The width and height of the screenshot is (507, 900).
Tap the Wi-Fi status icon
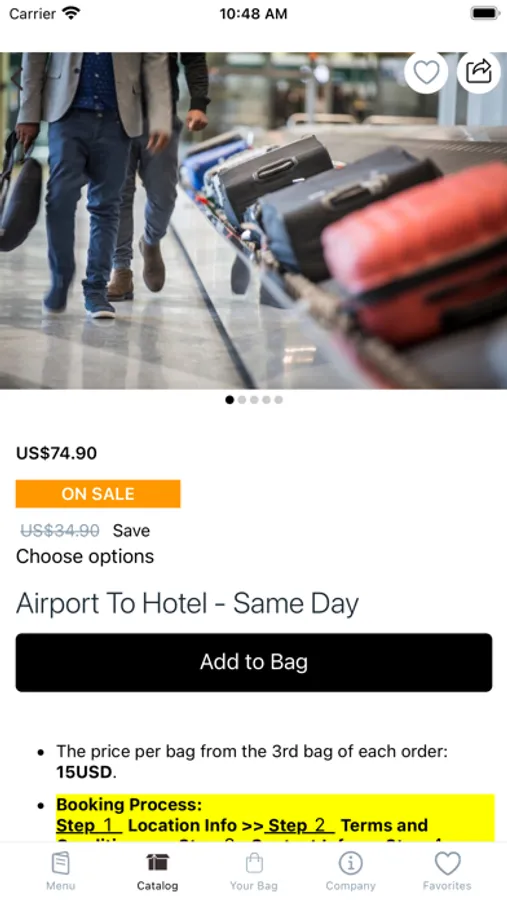pyautogui.click(x=72, y=13)
